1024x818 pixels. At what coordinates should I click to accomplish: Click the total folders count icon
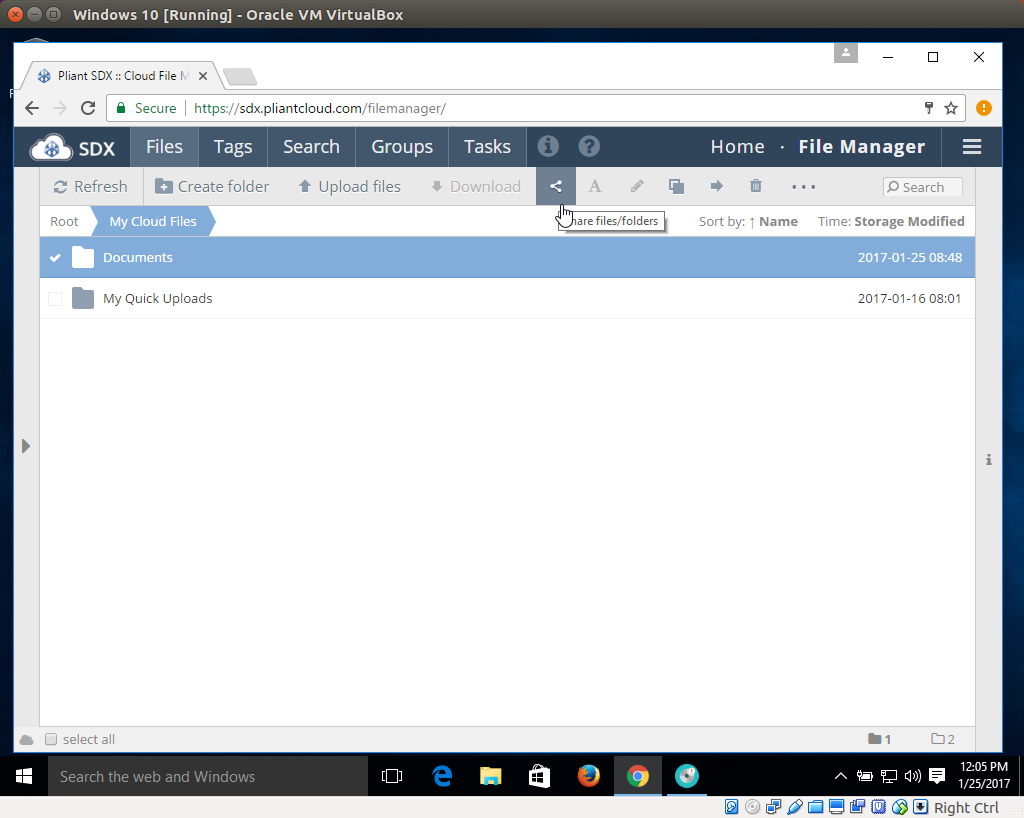tap(938, 739)
